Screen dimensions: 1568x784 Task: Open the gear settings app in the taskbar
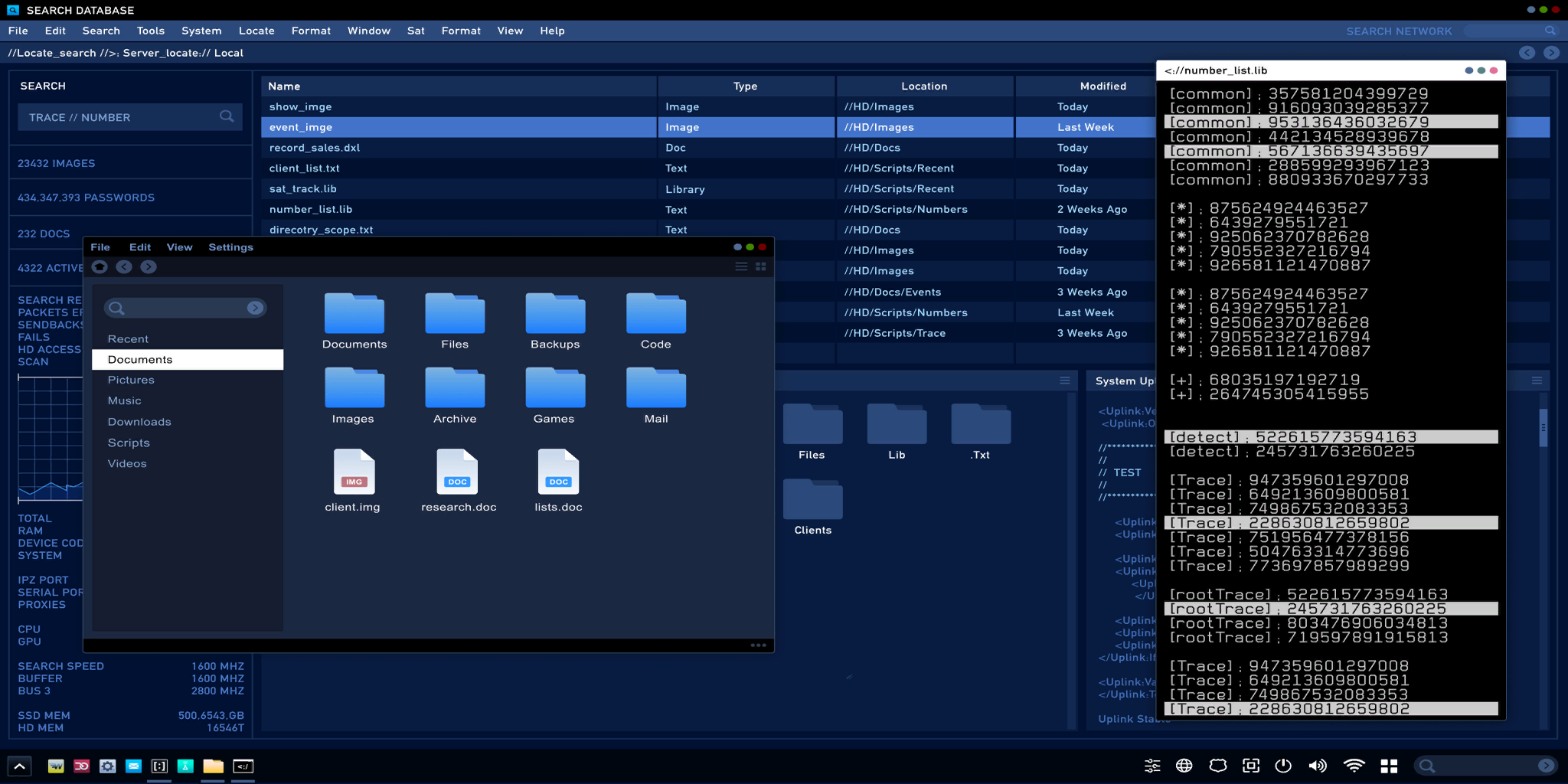[108, 766]
